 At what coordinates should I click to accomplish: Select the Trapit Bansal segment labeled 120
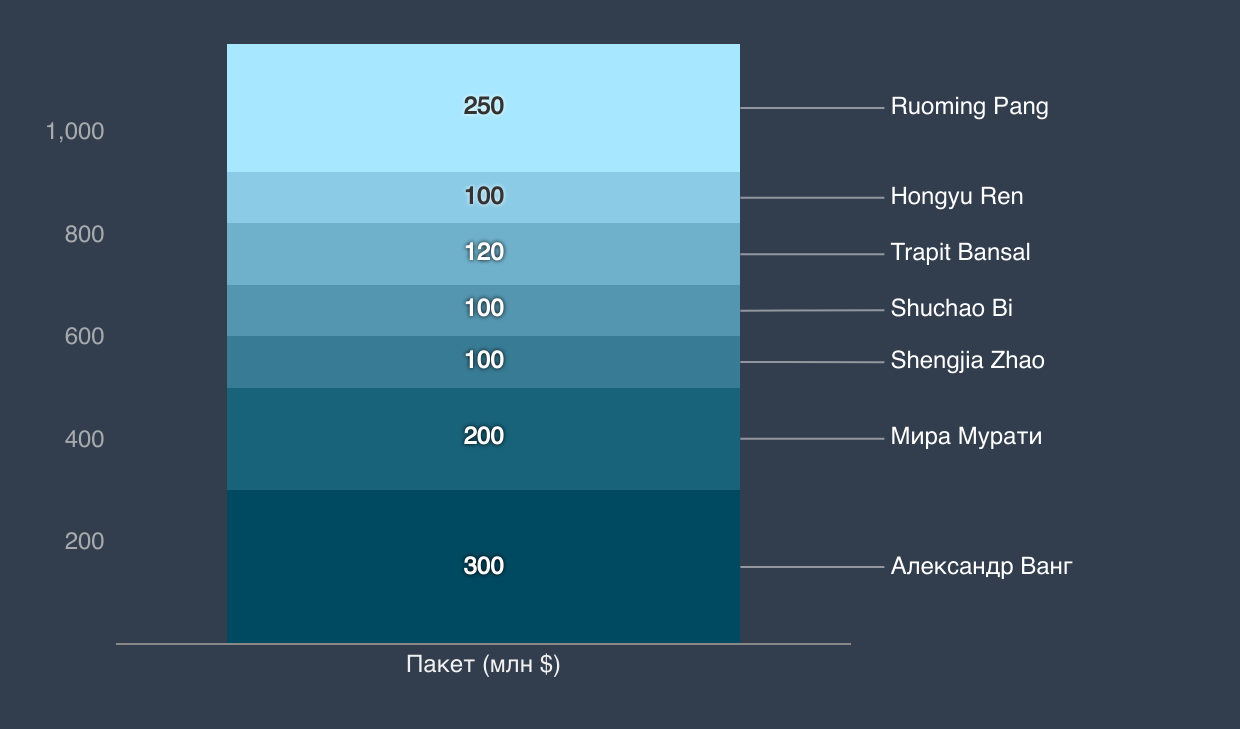click(x=483, y=254)
